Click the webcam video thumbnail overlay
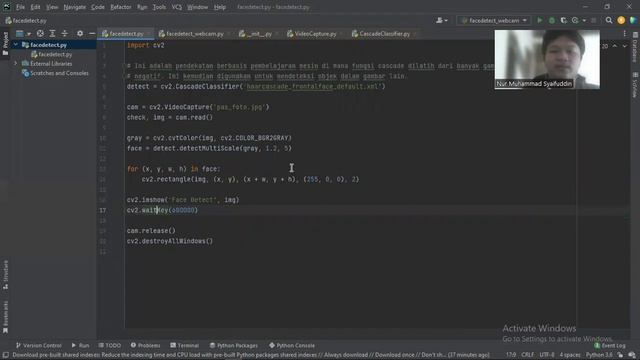 (547, 59)
